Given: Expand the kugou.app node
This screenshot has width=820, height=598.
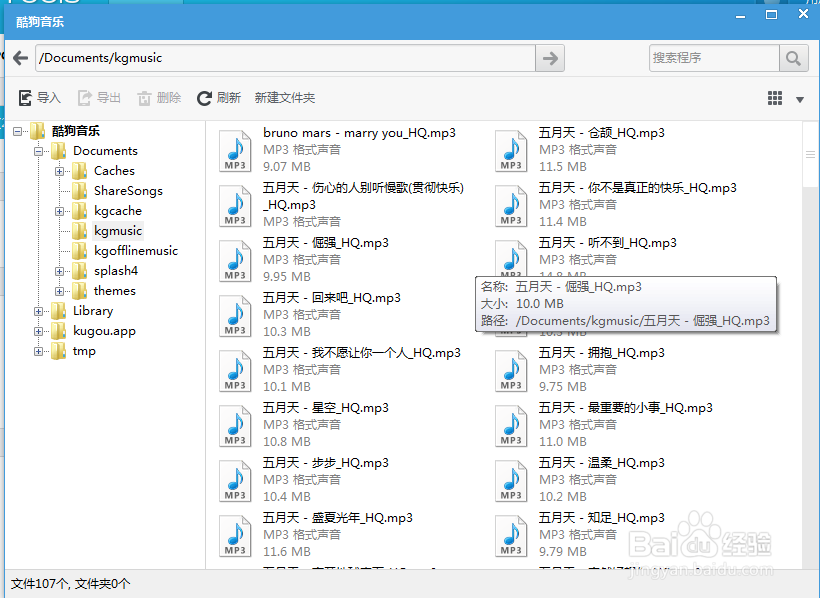Looking at the screenshot, I should 39,331.
